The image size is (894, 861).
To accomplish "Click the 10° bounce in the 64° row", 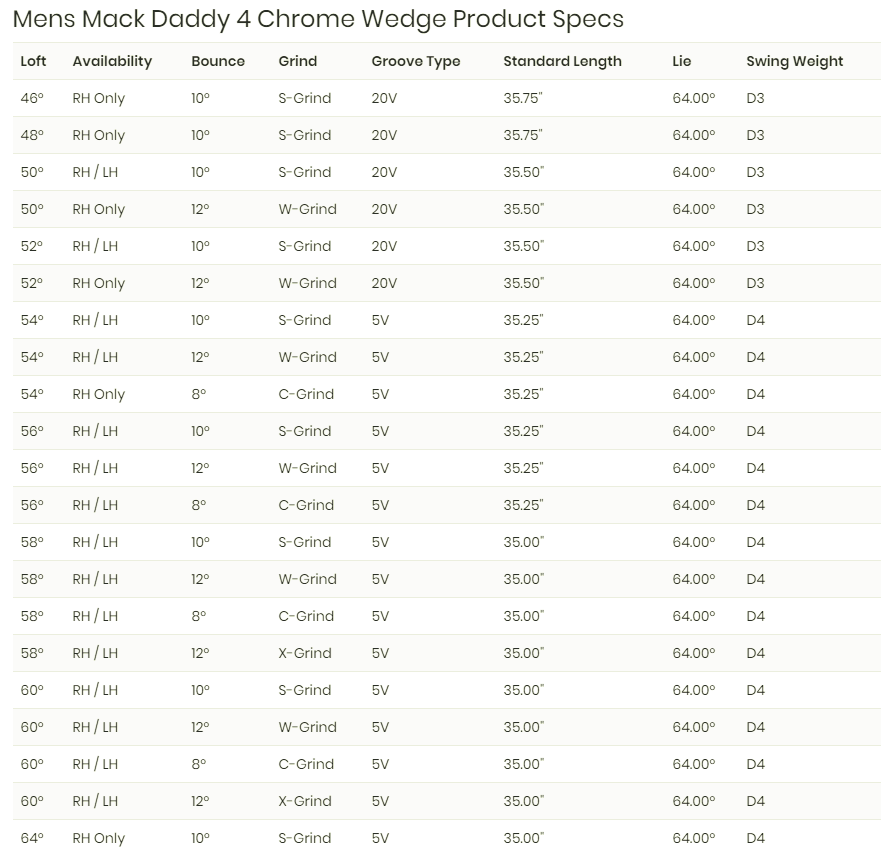I will [x=200, y=838].
